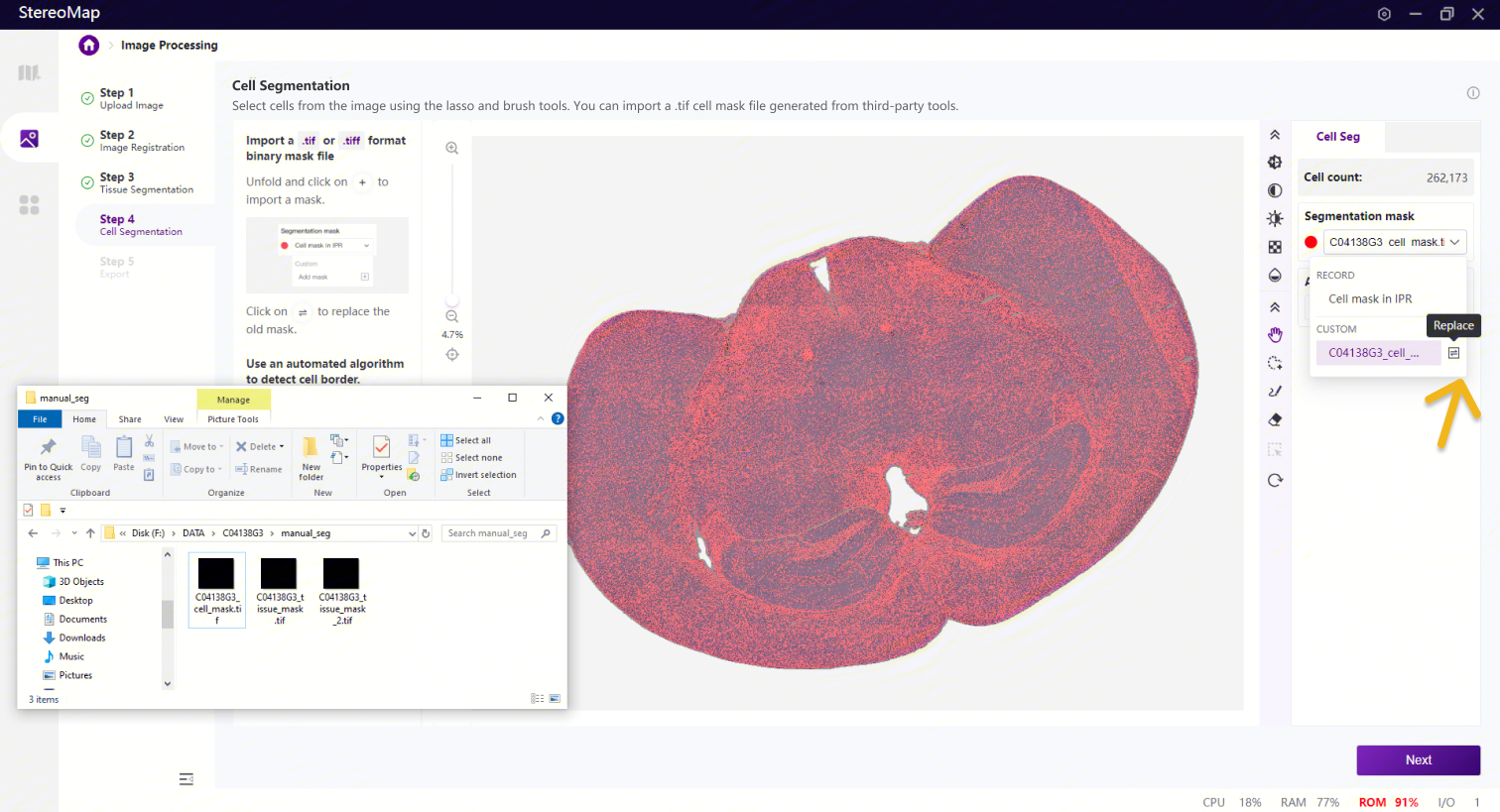Go to Step 3 Tissue Segmentation
The height and width of the screenshot is (812, 1500).
coord(146,182)
